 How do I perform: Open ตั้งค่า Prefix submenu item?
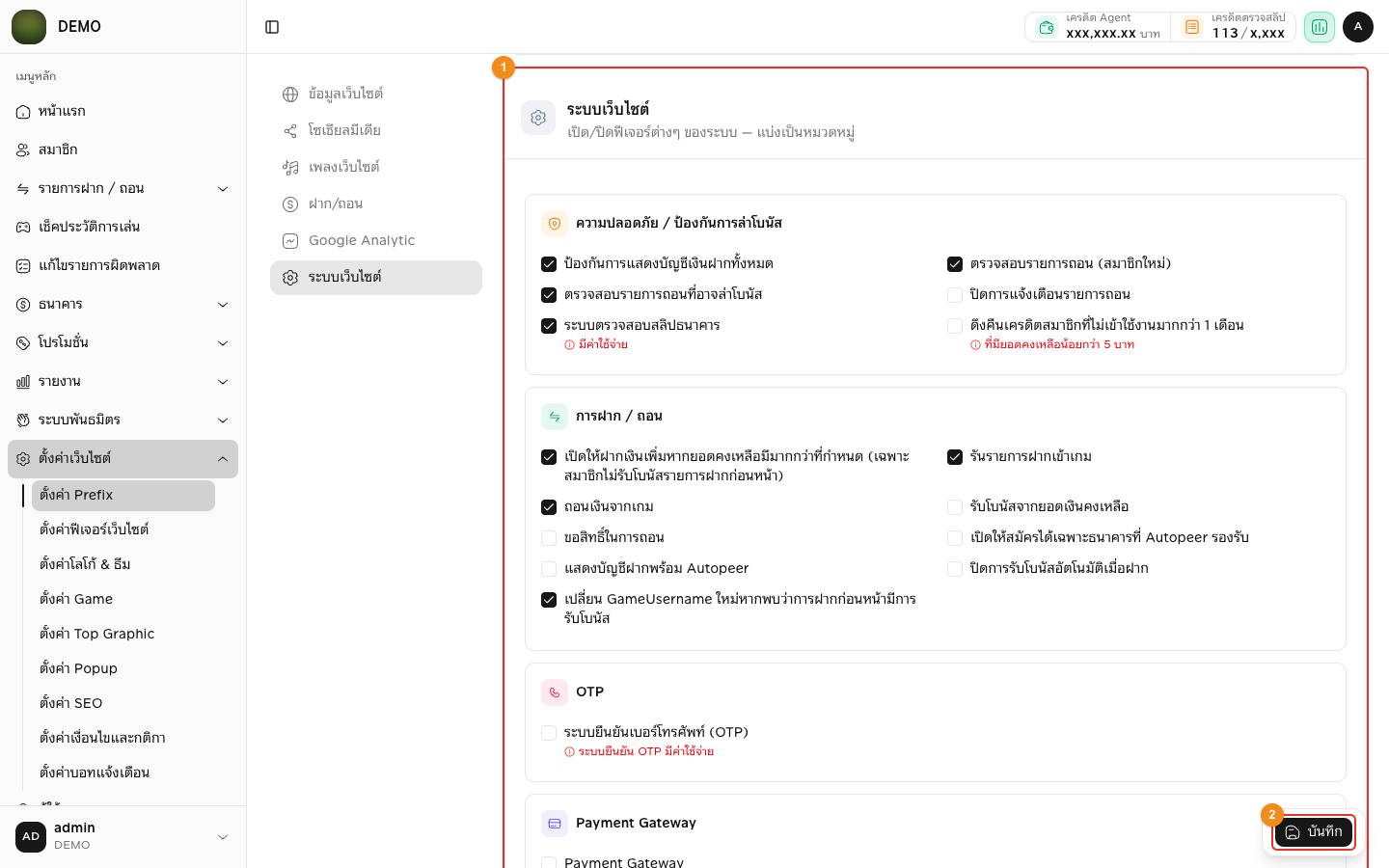point(123,496)
